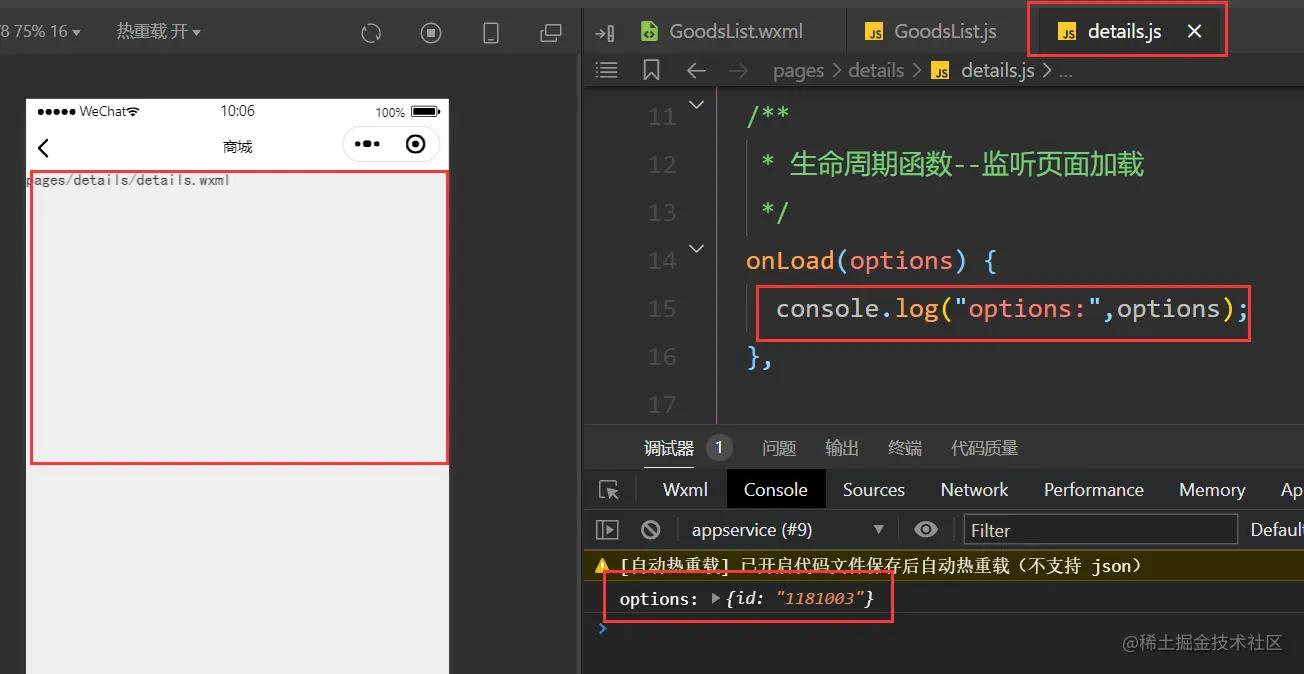Image resolution: width=1304 pixels, height=674 pixels.
Task: Open the outline list icon in breadcrumb bar
Action: pos(607,70)
